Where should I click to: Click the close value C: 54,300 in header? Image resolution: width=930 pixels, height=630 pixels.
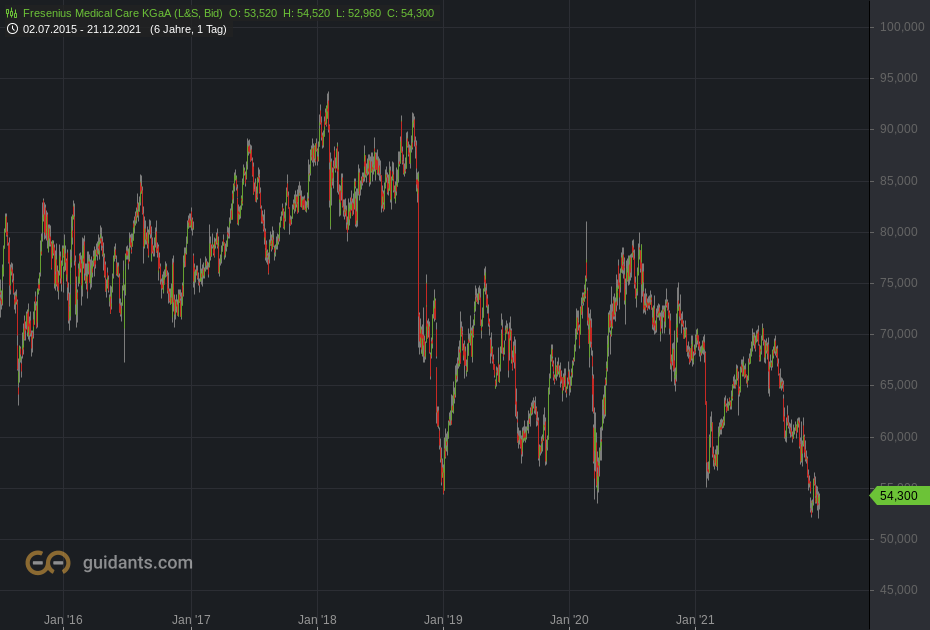410,13
